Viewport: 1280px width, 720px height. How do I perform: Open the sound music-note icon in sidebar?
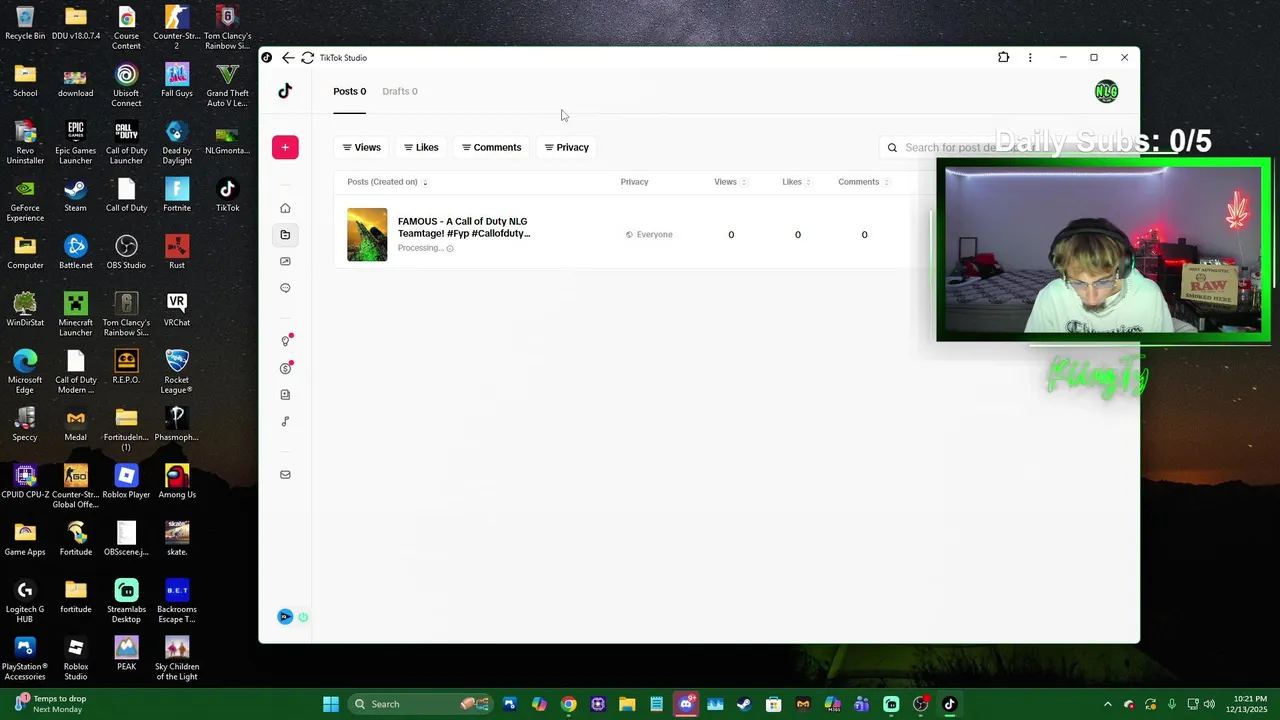(x=285, y=421)
